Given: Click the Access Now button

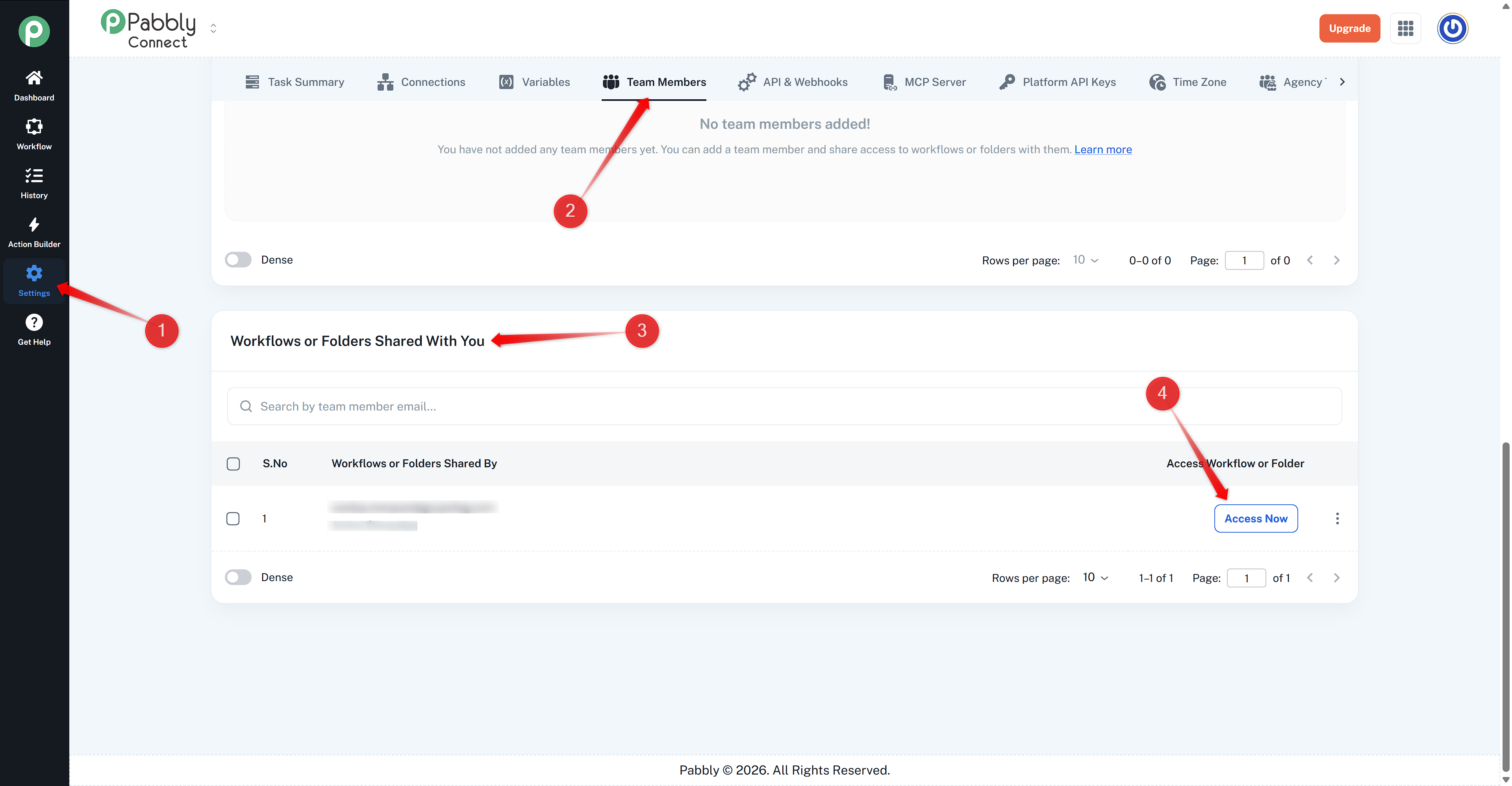Looking at the screenshot, I should (x=1256, y=518).
